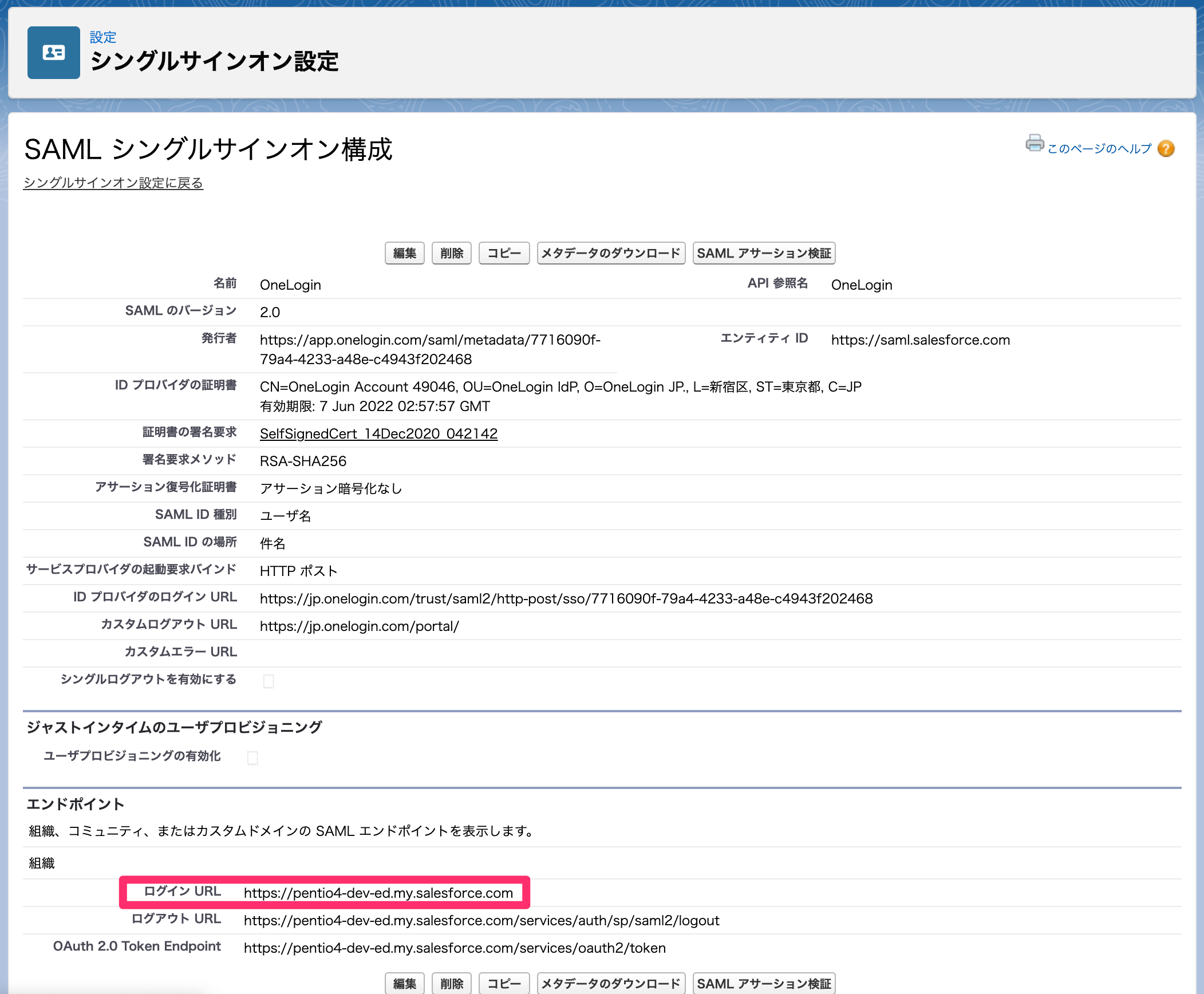Open the orange help question mark icon
This screenshot has height=994, width=1204.
[1166, 149]
